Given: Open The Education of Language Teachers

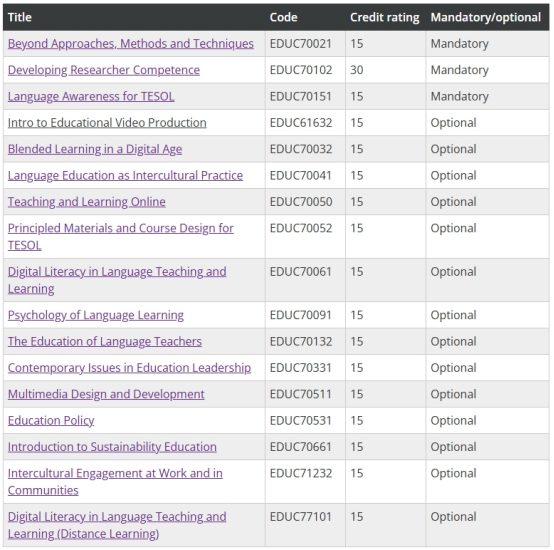Looking at the screenshot, I should (x=105, y=341).
